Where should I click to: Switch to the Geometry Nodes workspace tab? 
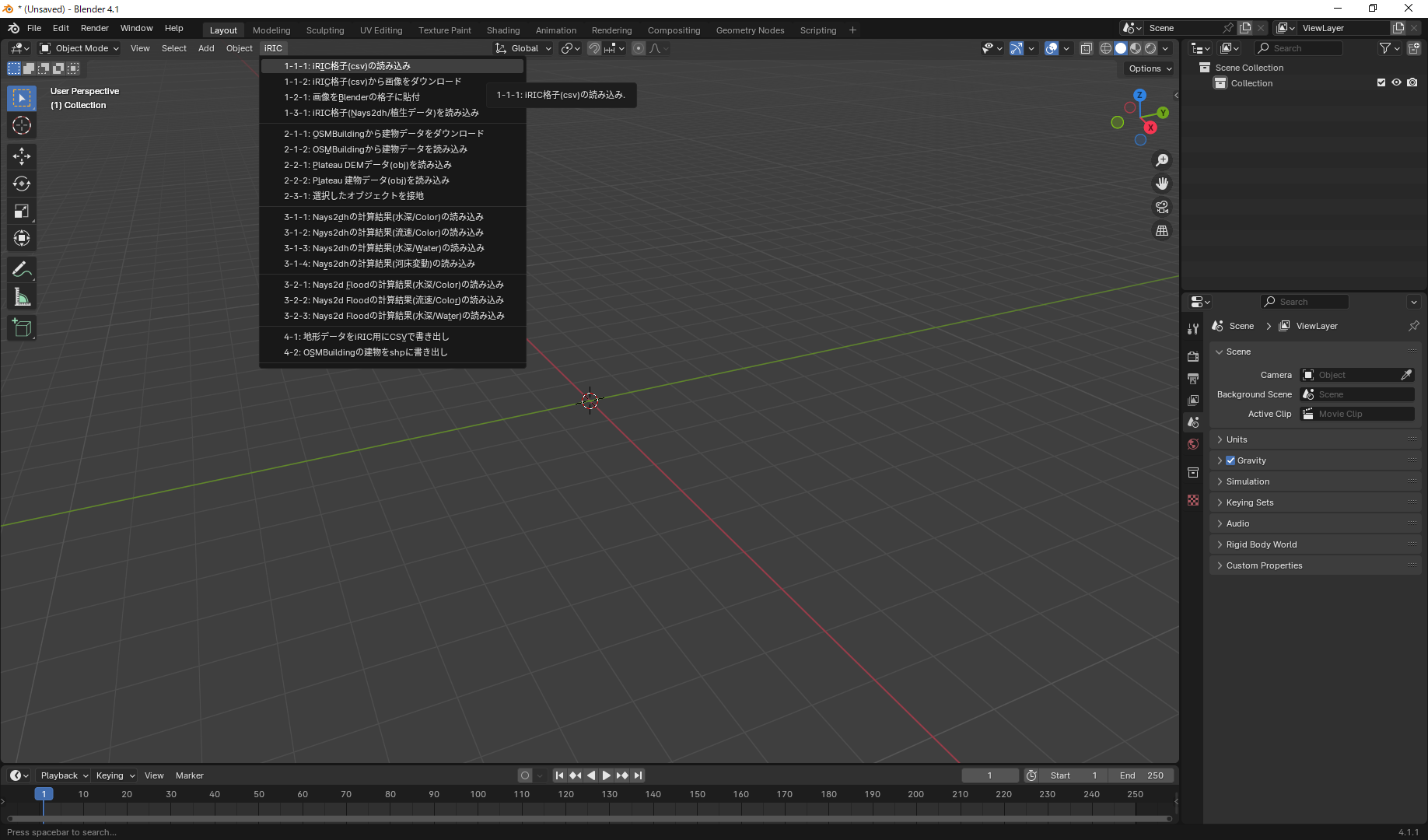(750, 30)
